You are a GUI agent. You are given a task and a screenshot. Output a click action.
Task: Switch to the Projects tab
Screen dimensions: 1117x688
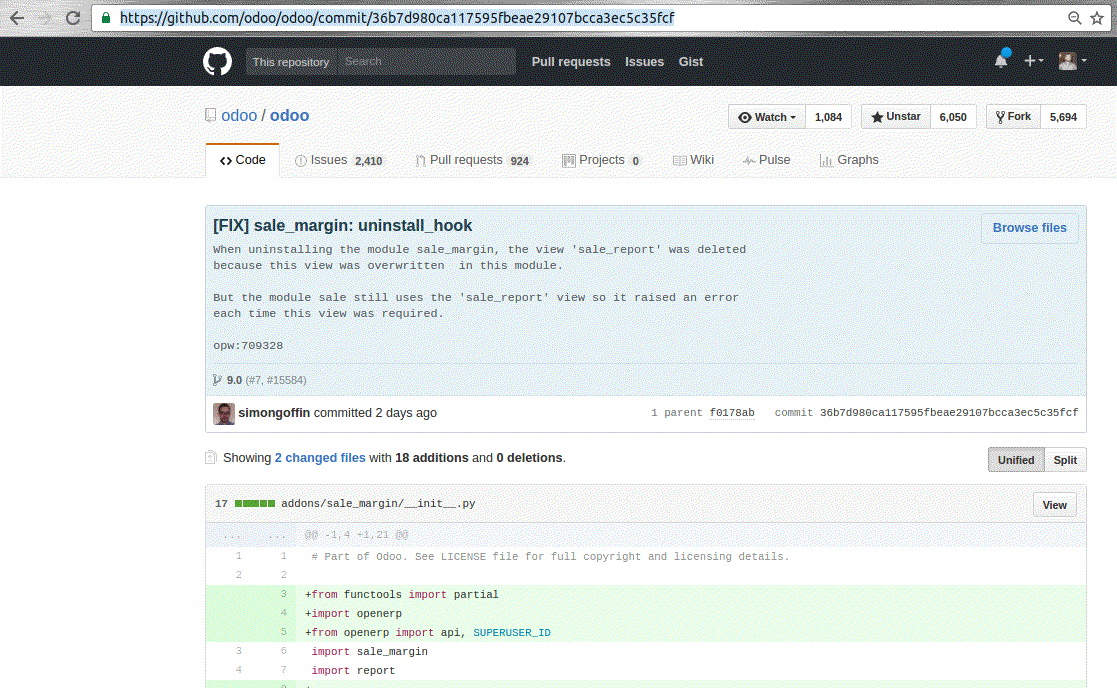(x=601, y=160)
